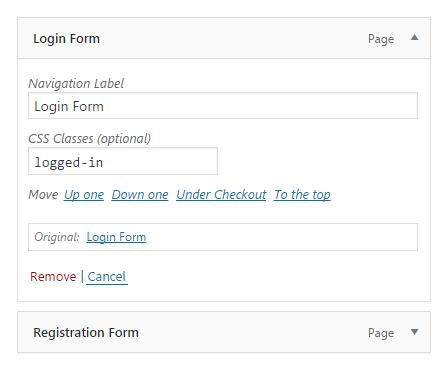Screen dimensions: 448x370
Task: Click the Navigation Label caption text
Action: 76,84
